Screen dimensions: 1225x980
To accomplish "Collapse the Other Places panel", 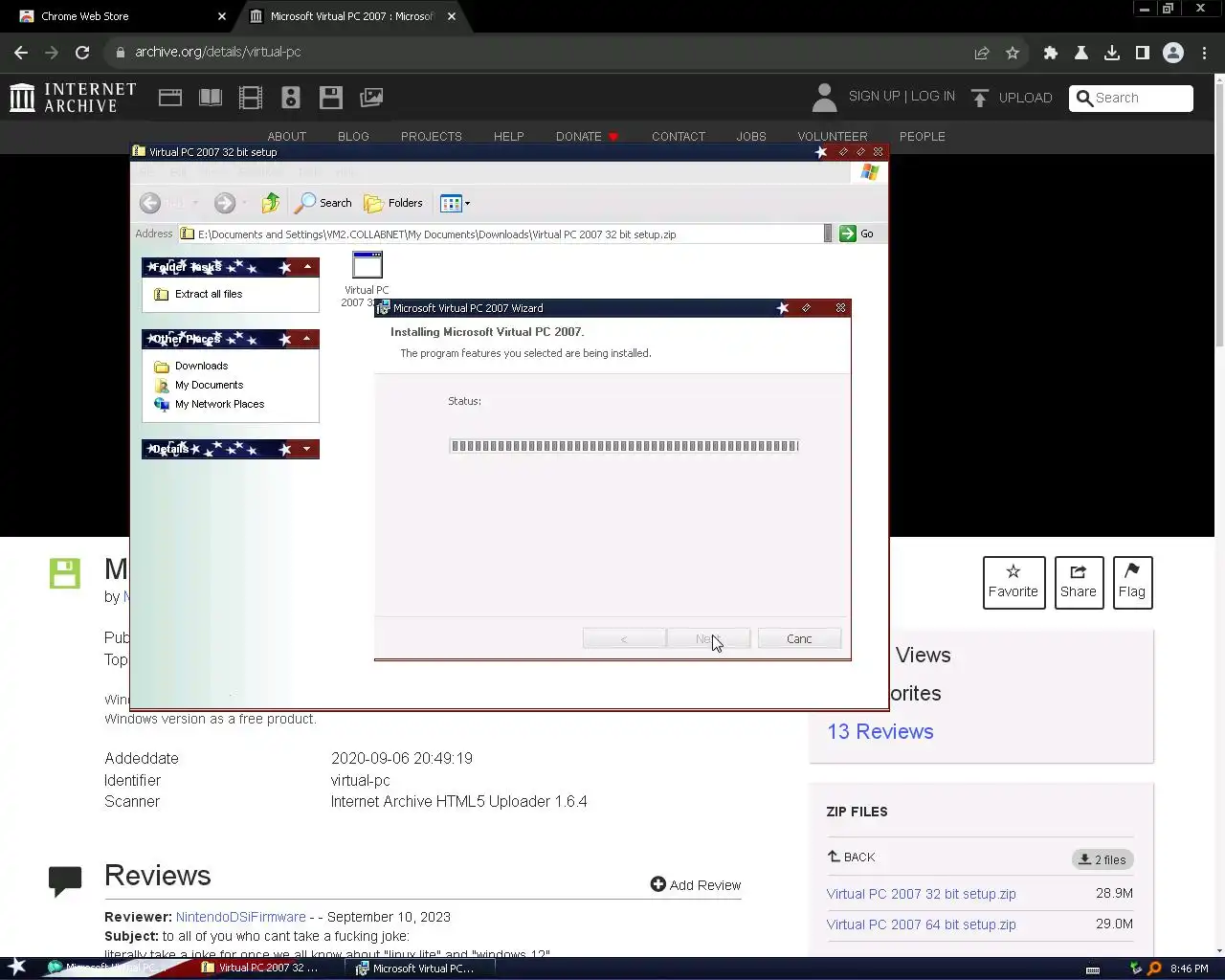I will (307, 339).
